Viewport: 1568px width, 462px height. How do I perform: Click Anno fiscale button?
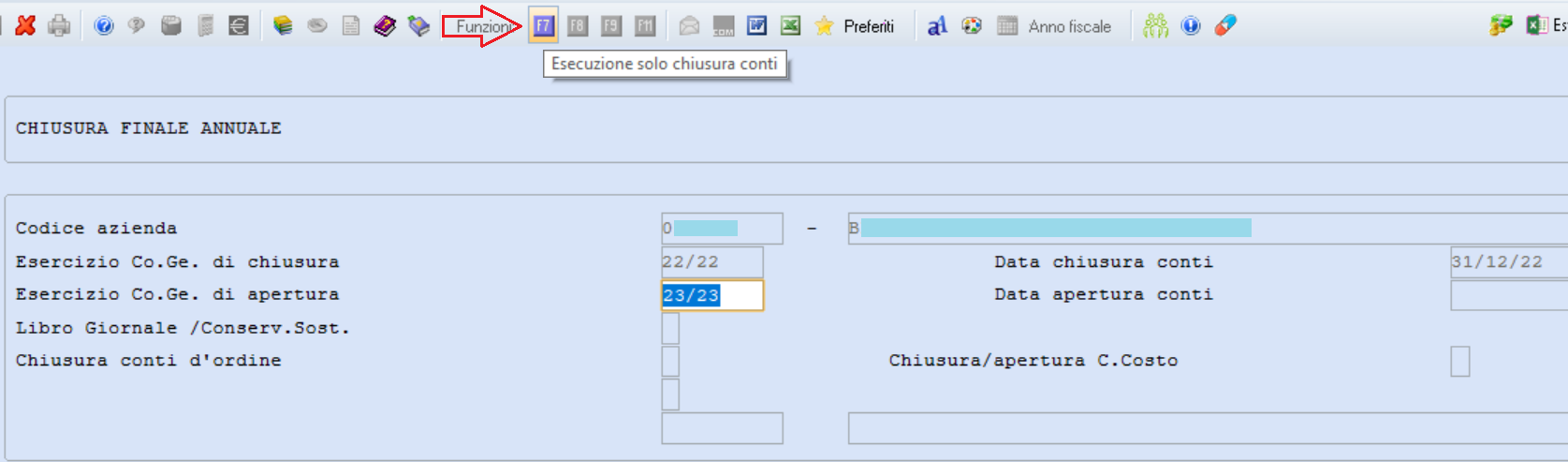(x=1054, y=26)
